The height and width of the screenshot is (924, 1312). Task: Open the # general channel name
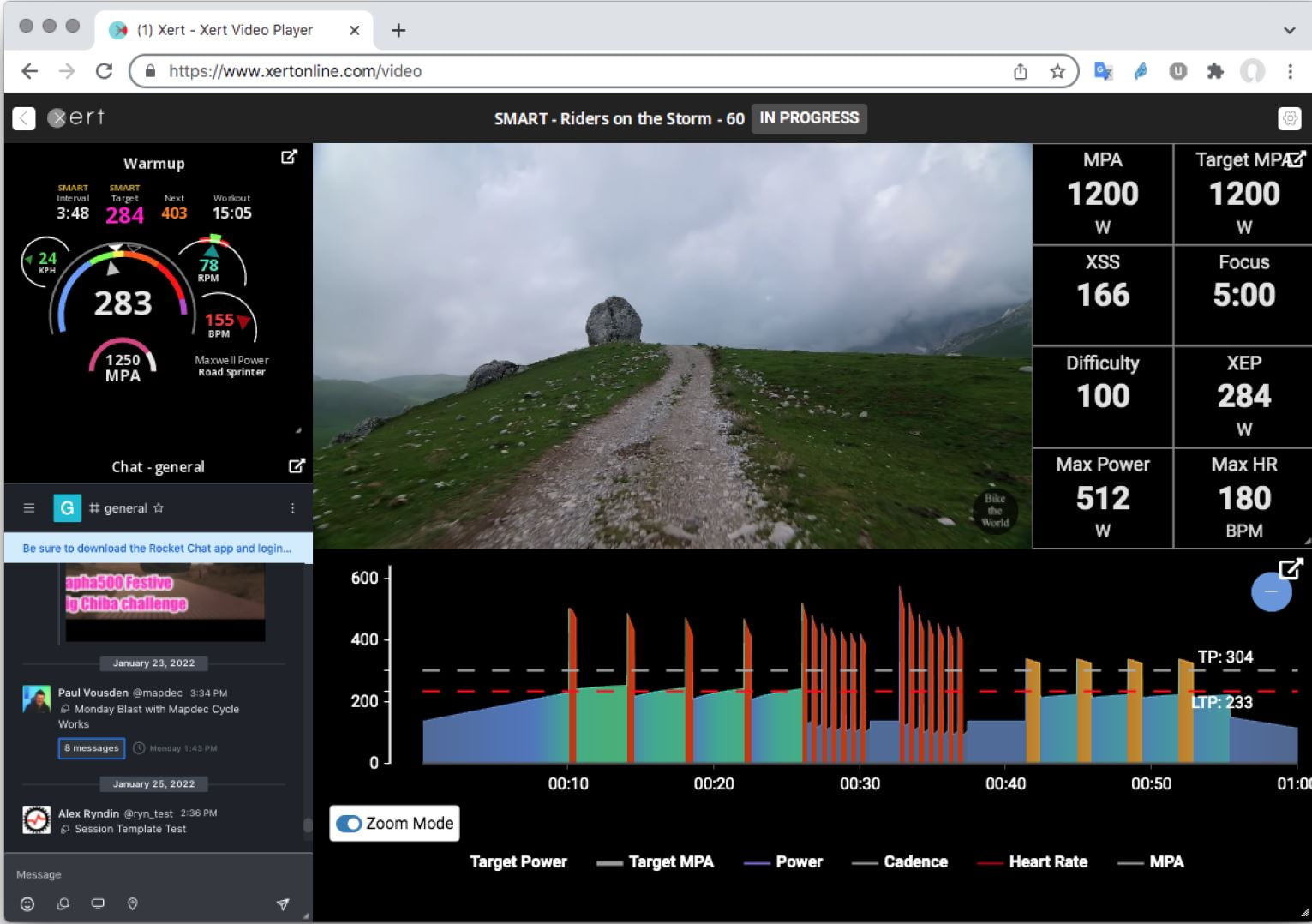pyautogui.click(x=118, y=508)
